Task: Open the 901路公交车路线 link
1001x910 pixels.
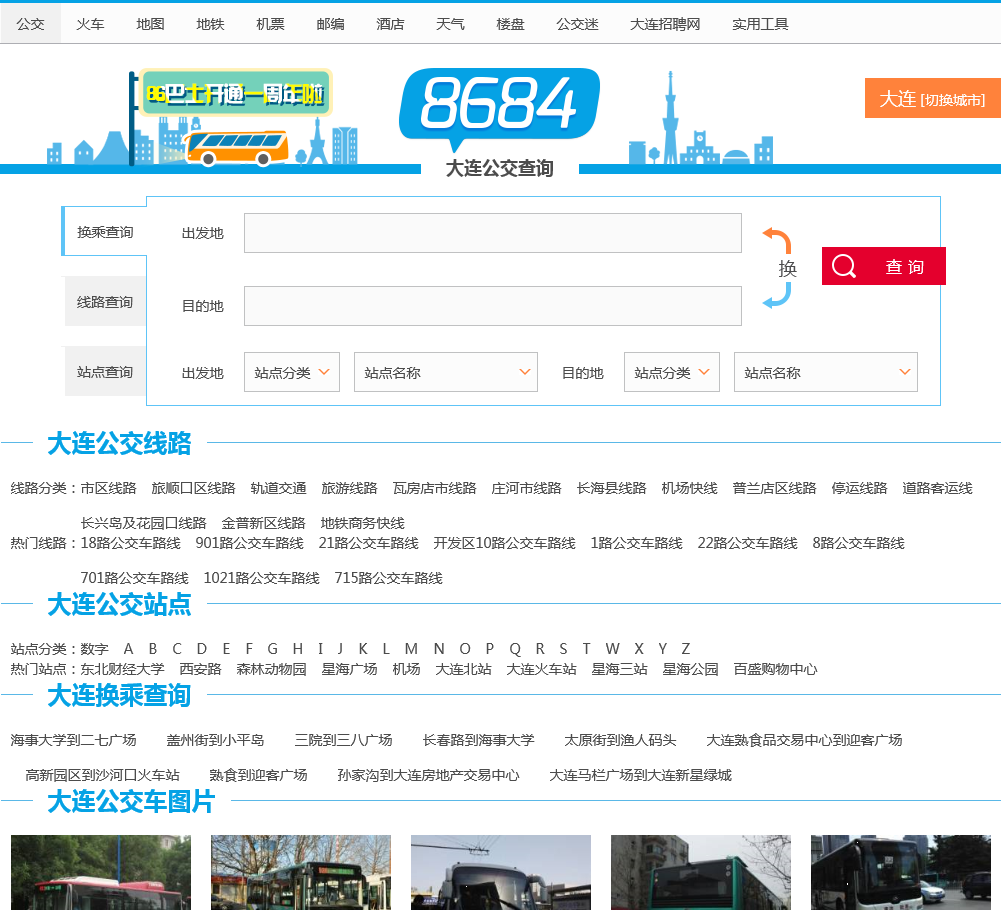Action: click(x=250, y=543)
